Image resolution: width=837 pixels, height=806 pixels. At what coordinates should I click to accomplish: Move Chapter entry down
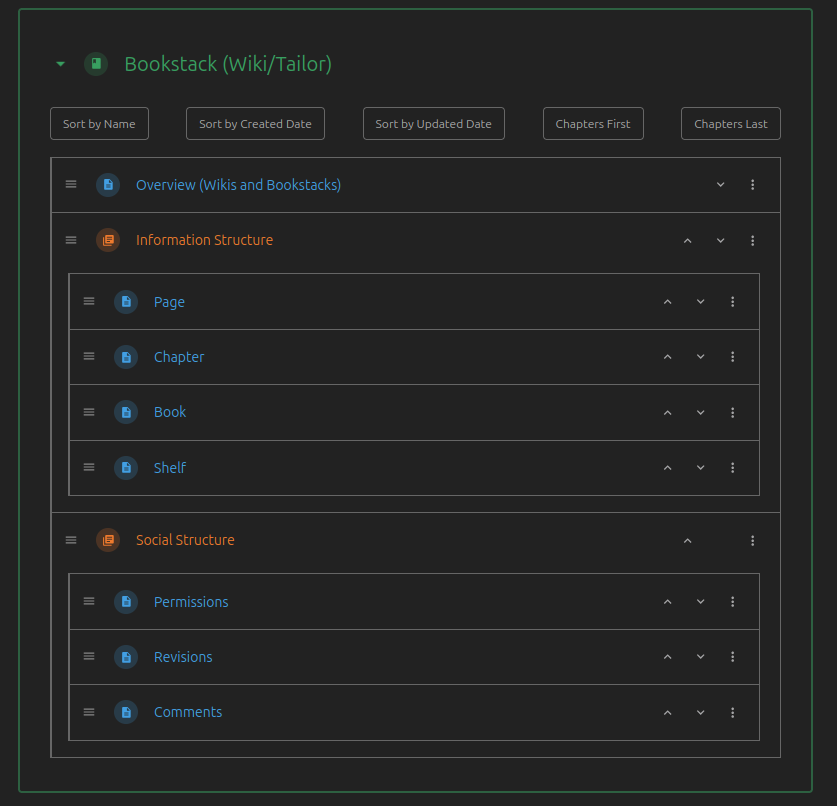pos(700,357)
